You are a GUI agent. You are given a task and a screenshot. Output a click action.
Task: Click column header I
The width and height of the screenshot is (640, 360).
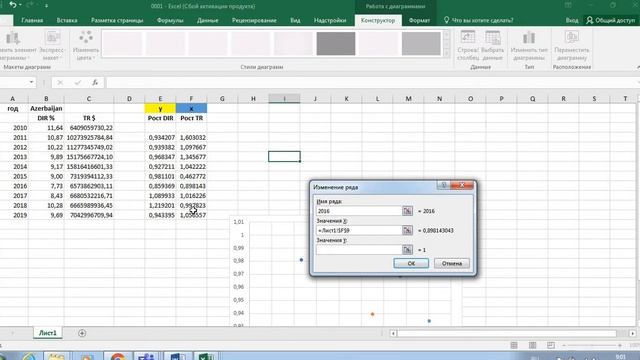pos(284,98)
